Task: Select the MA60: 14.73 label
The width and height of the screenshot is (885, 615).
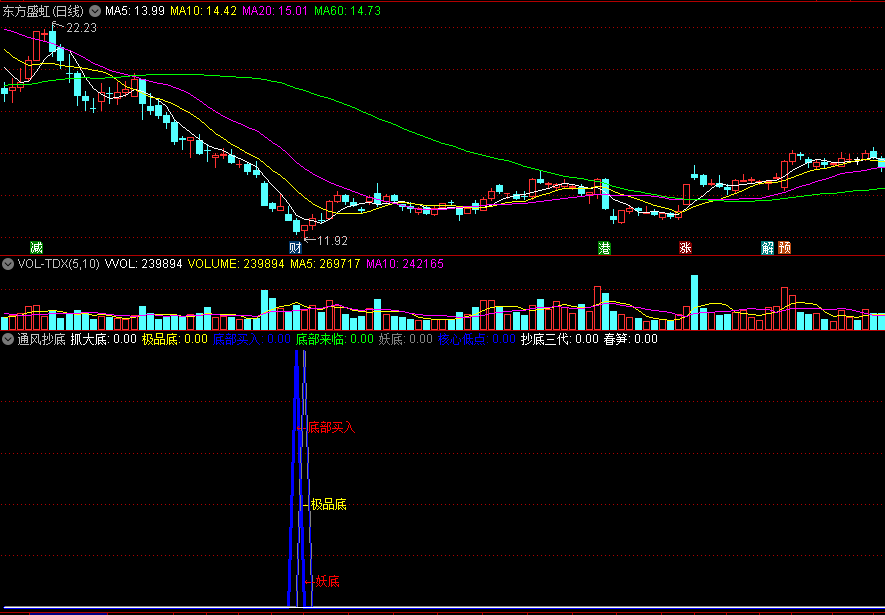Action: pos(347,11)
